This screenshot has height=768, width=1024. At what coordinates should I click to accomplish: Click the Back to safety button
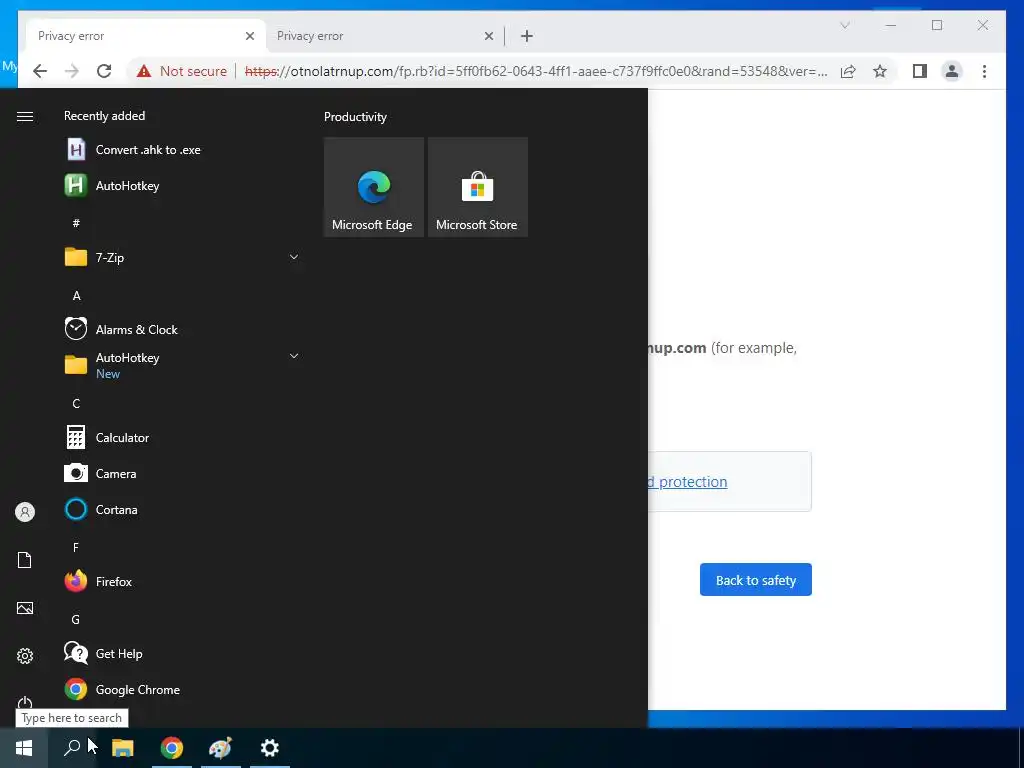click(x=756, y=579)
